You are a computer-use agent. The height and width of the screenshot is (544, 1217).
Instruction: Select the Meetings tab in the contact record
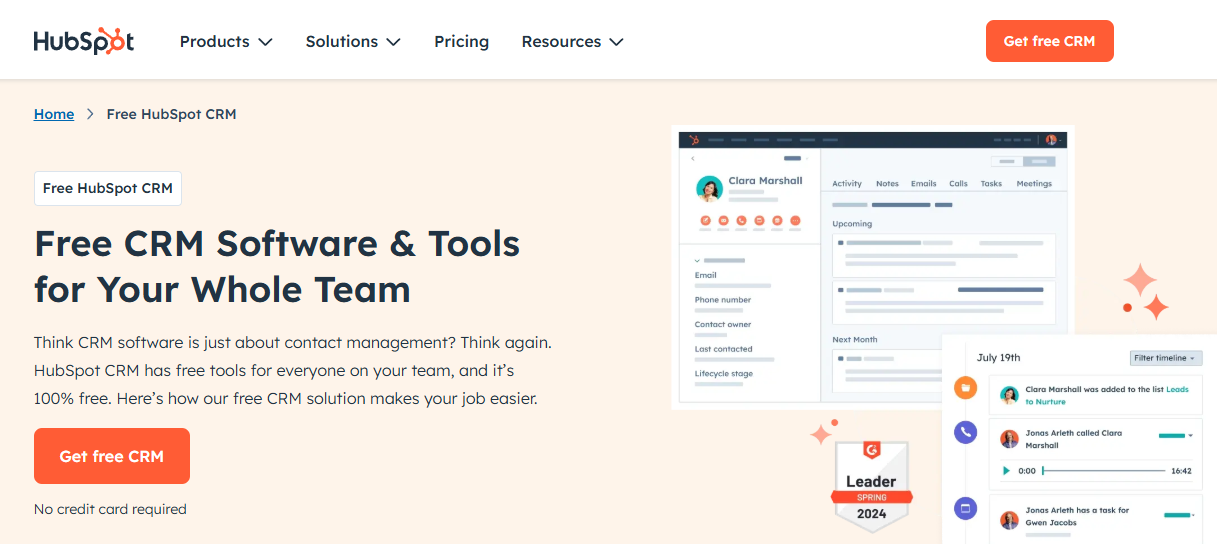click(1034, 184)
